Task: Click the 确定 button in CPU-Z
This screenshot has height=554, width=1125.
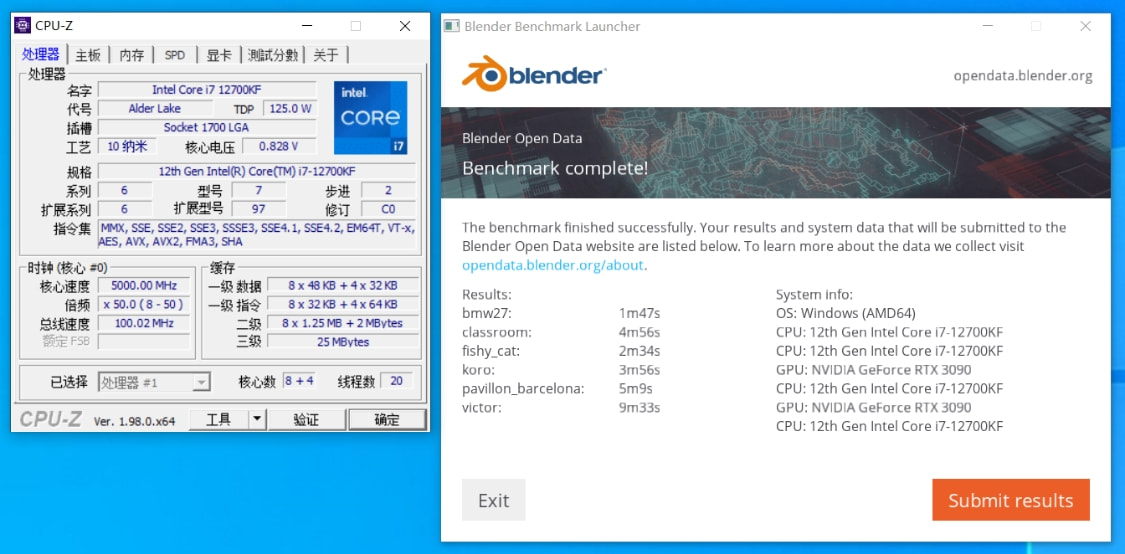Action: click(387, 420)
